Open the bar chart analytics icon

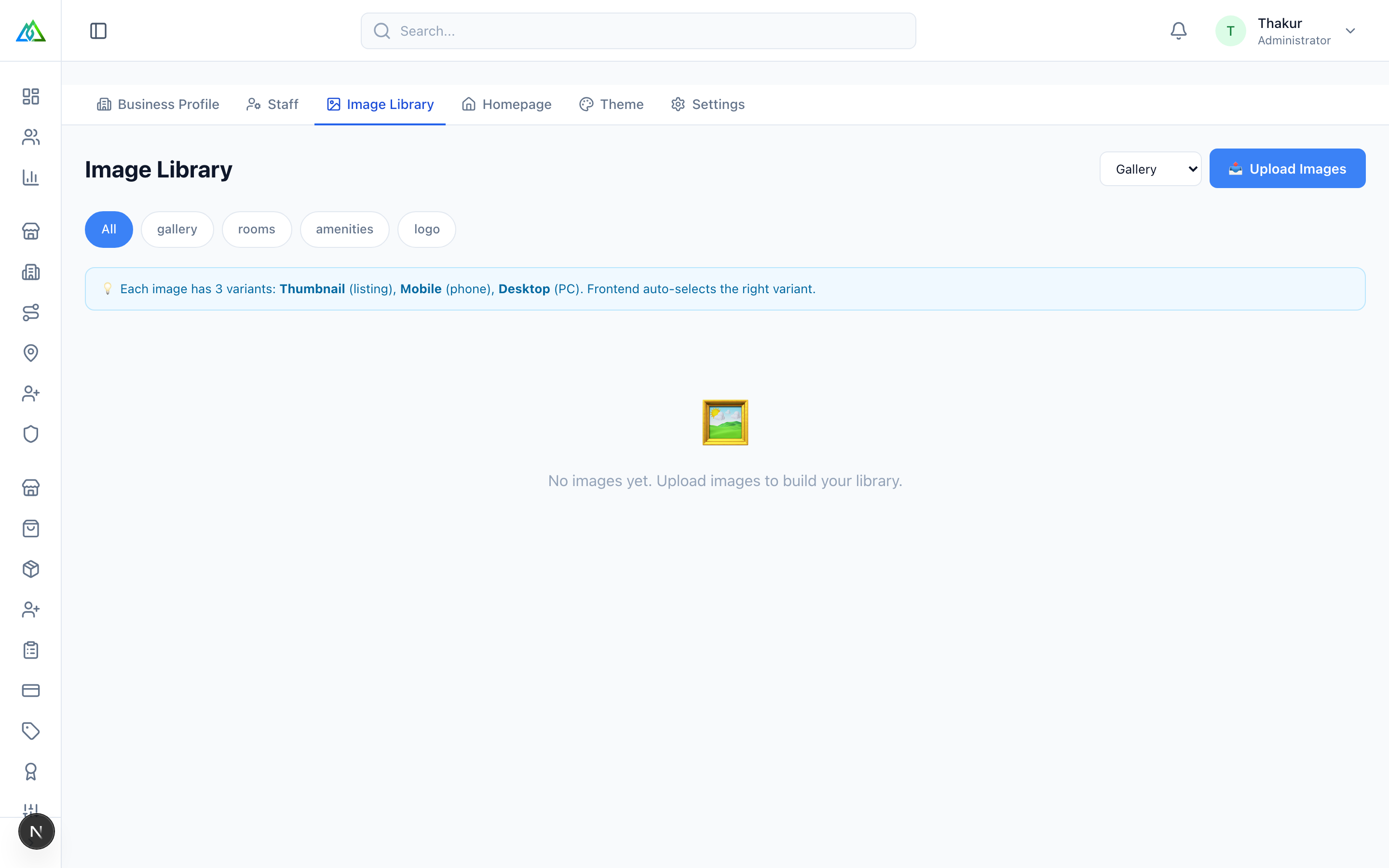point(31,177)
